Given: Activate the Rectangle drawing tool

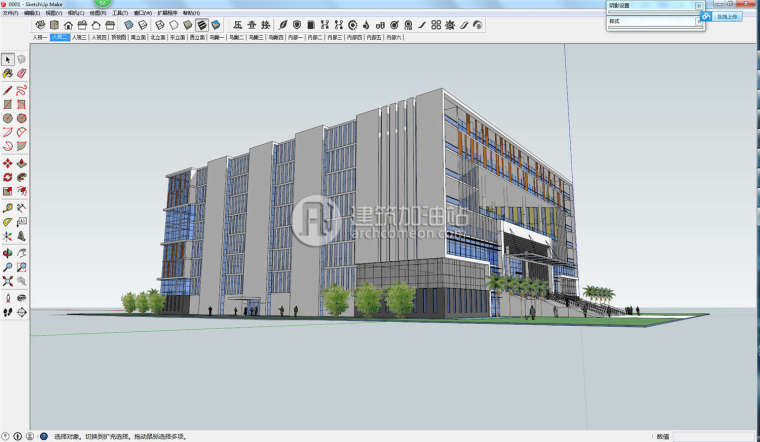Looking at the screenshot, I should click(8, 103).
